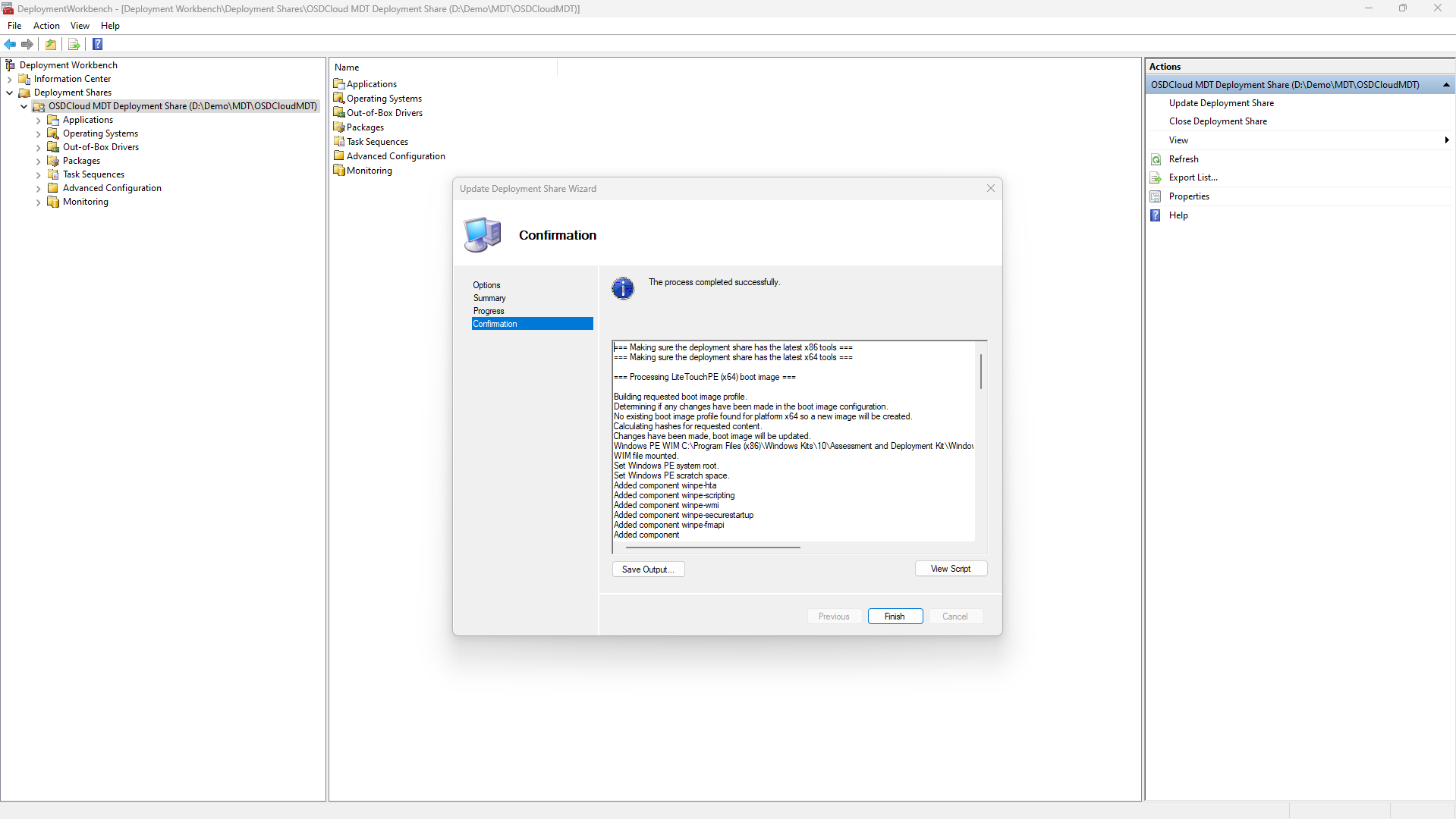Viewport: 1456px width, 819px height.
Task: Click the Back arrow toolbar icon
Action: tap(10, 45)
